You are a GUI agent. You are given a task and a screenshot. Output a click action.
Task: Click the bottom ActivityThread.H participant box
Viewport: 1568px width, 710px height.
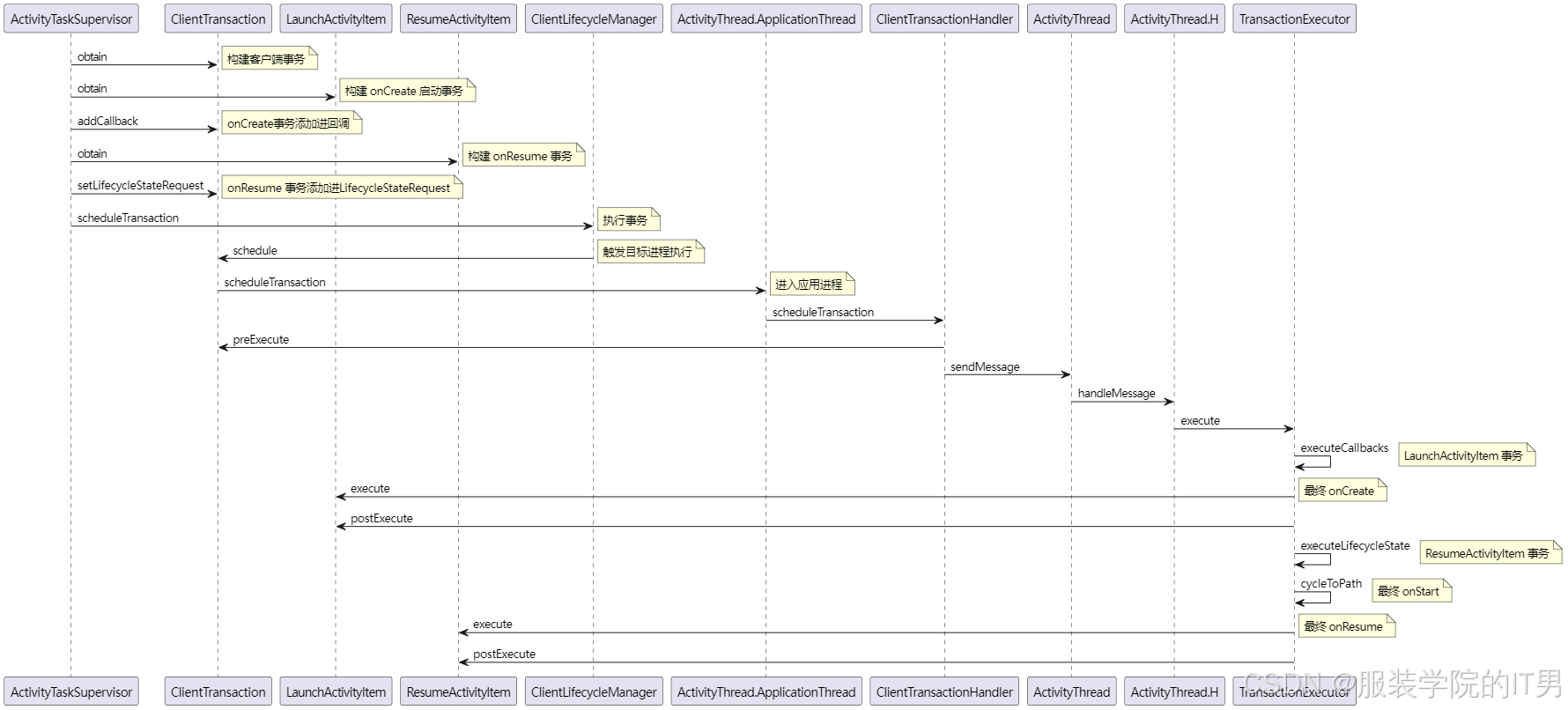click(x=1174, y=692)
